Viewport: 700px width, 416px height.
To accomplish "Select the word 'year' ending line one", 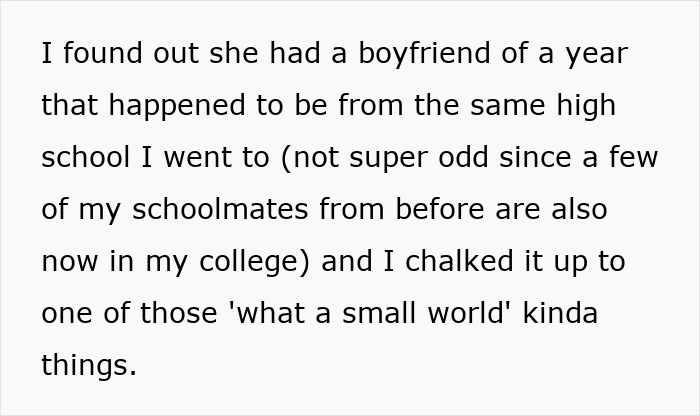I will 595,53.
